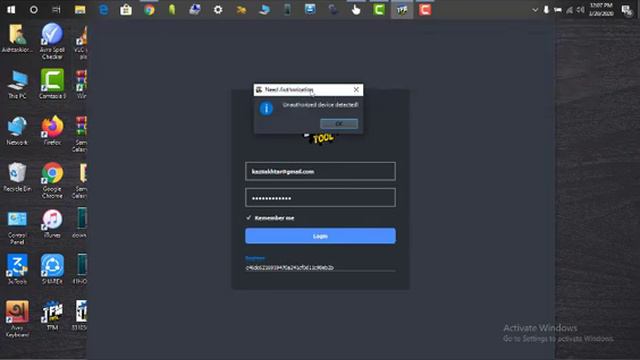Launch SHAREit desktop shortcut
The height and width of the screenshot is (360, 640).
(52, 269)
